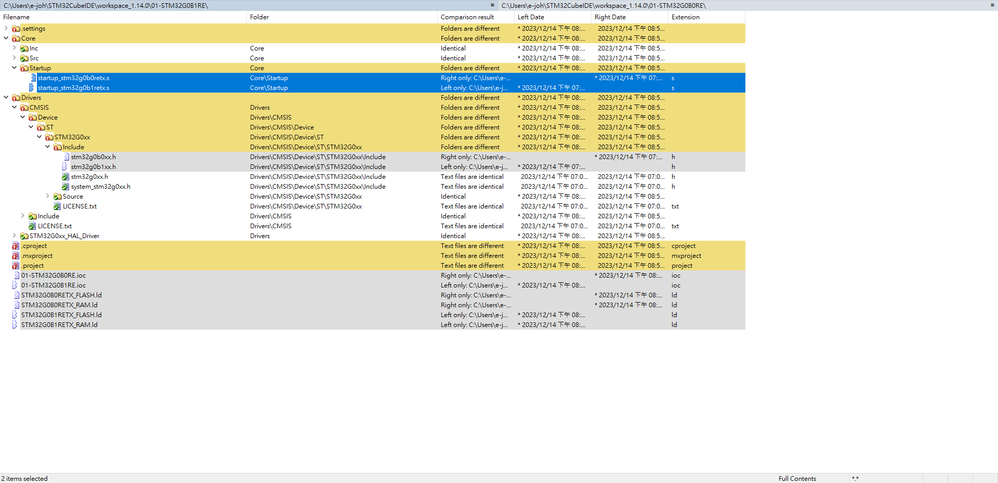
Task: Collapse the Drivers folder
Action: (x=6, y=97)
